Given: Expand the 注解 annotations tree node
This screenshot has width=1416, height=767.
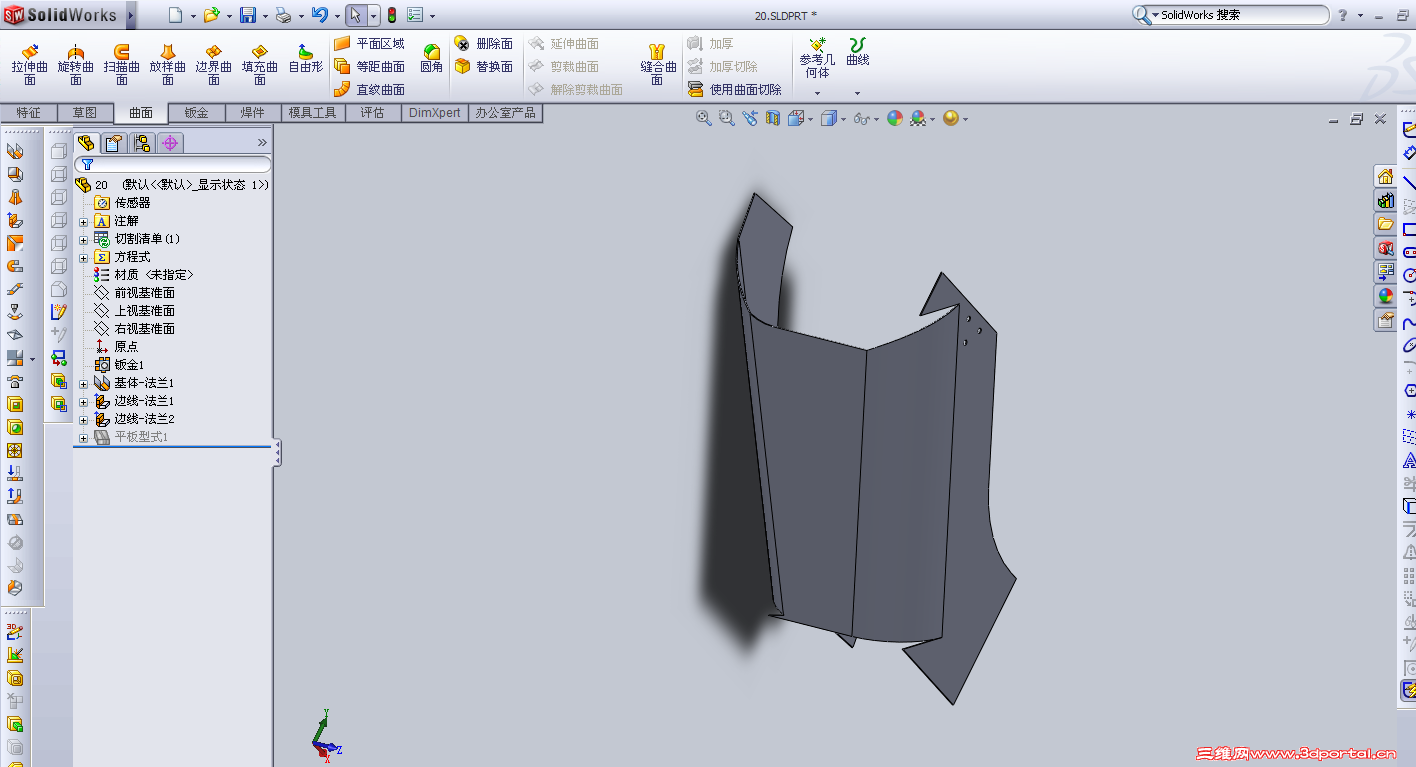Looking at the screenshot, I should point(84,221).
